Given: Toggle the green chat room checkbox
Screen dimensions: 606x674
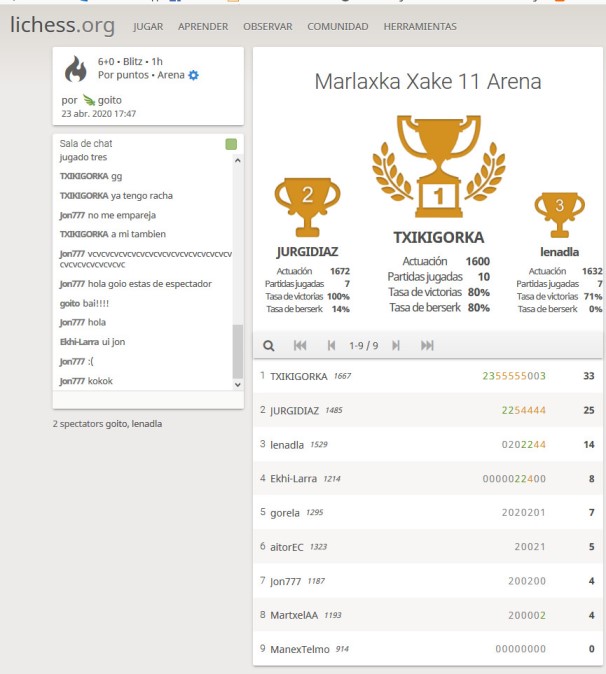Looking at the screenshot, I should point(231,144).
